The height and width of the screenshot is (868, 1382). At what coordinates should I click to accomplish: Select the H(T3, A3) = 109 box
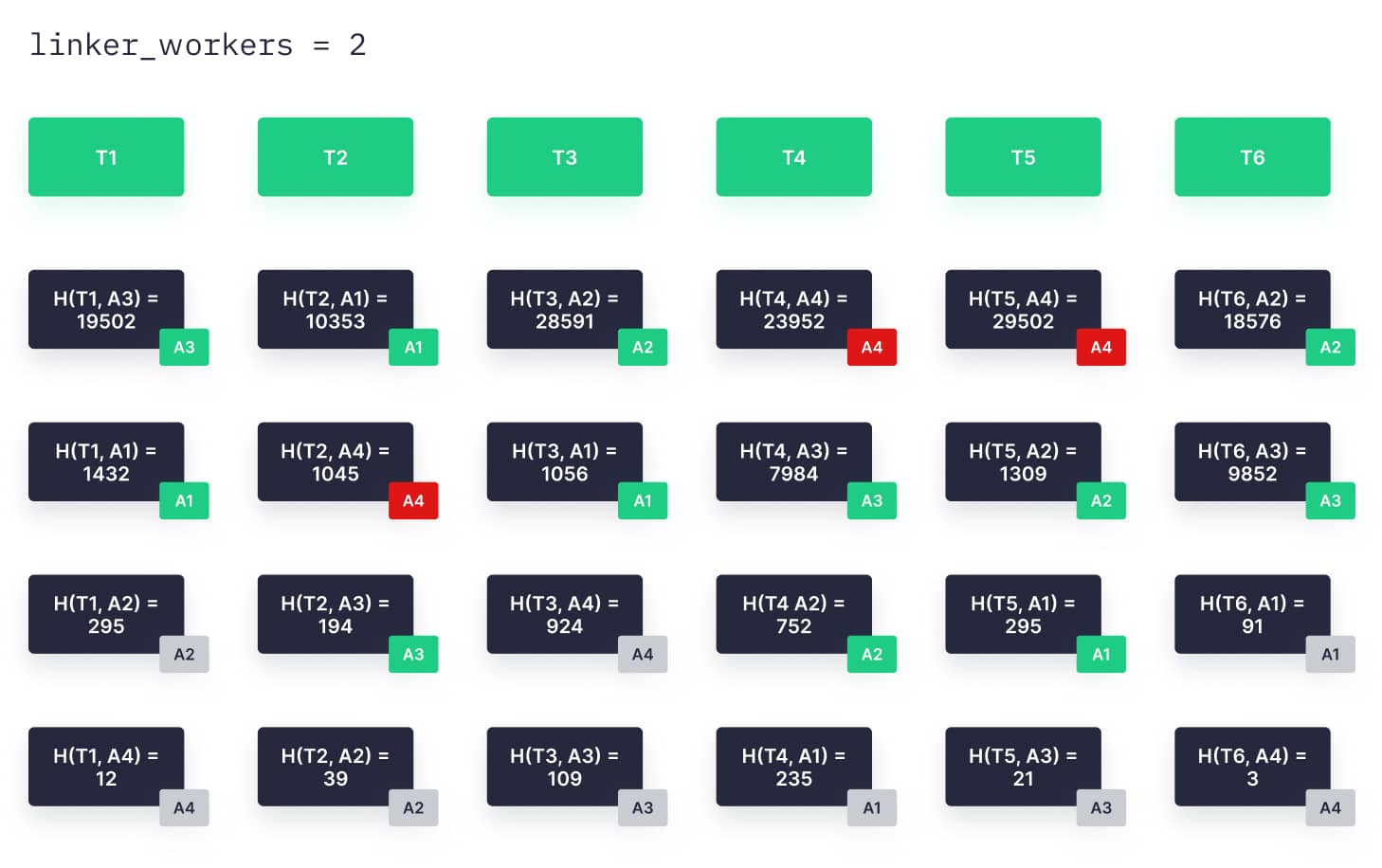[x=564, y=767]
